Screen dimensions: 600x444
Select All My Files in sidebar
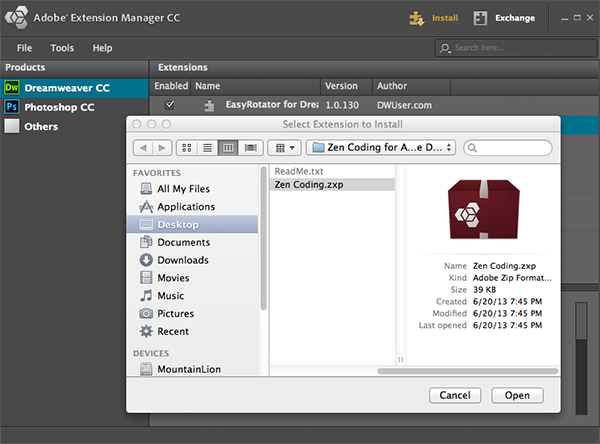pos(192,189)
